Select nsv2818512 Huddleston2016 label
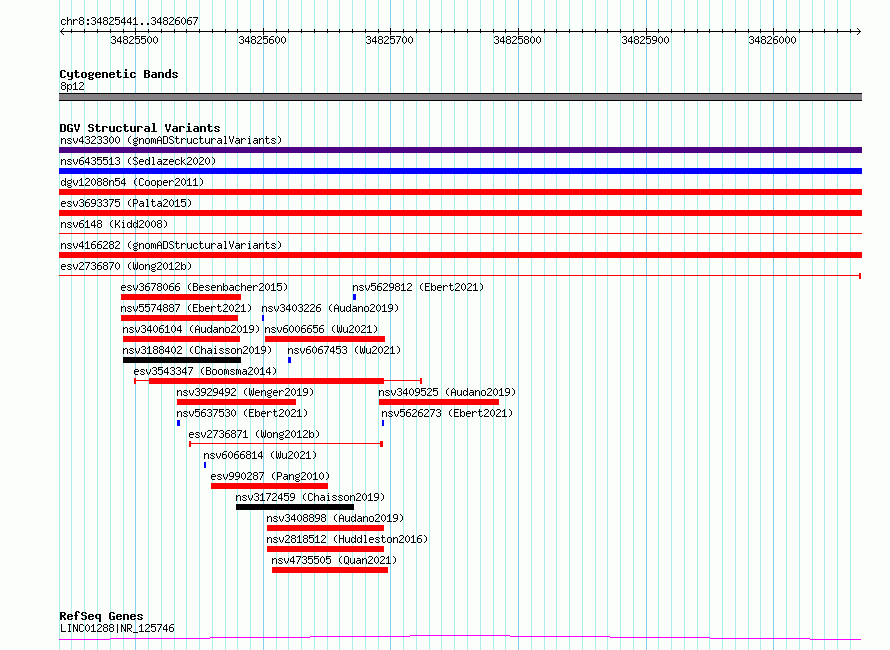 click(x=347, y=539)
